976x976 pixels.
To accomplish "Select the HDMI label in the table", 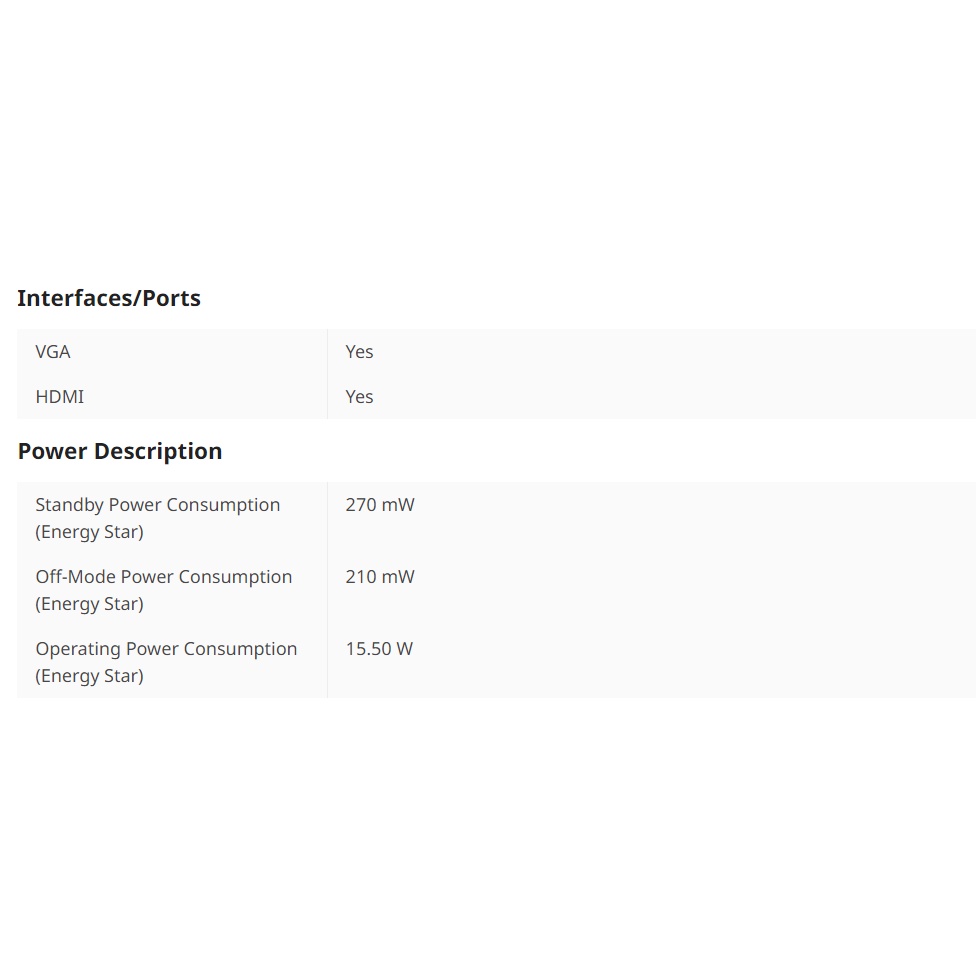I will pos(60,397).
